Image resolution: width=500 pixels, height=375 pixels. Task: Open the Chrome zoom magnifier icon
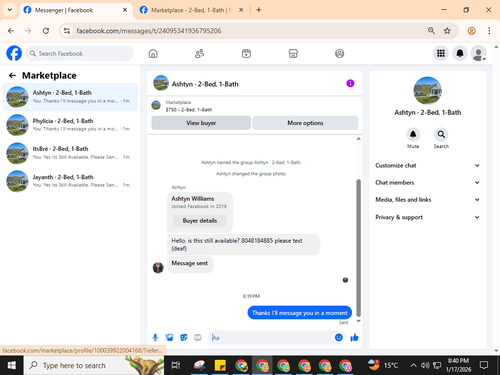click(x=431, y=31)
